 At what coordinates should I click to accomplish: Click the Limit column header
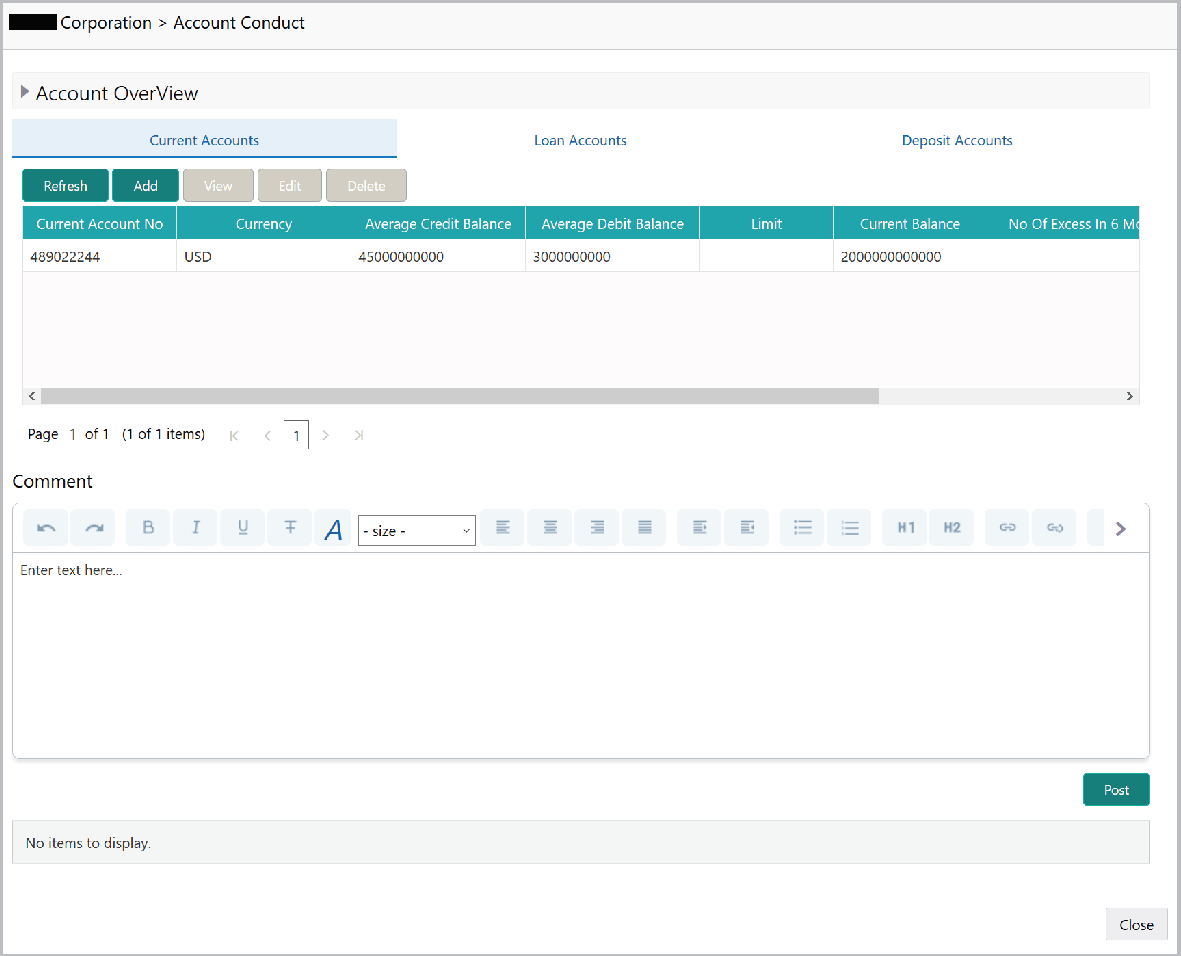point(766,224)
